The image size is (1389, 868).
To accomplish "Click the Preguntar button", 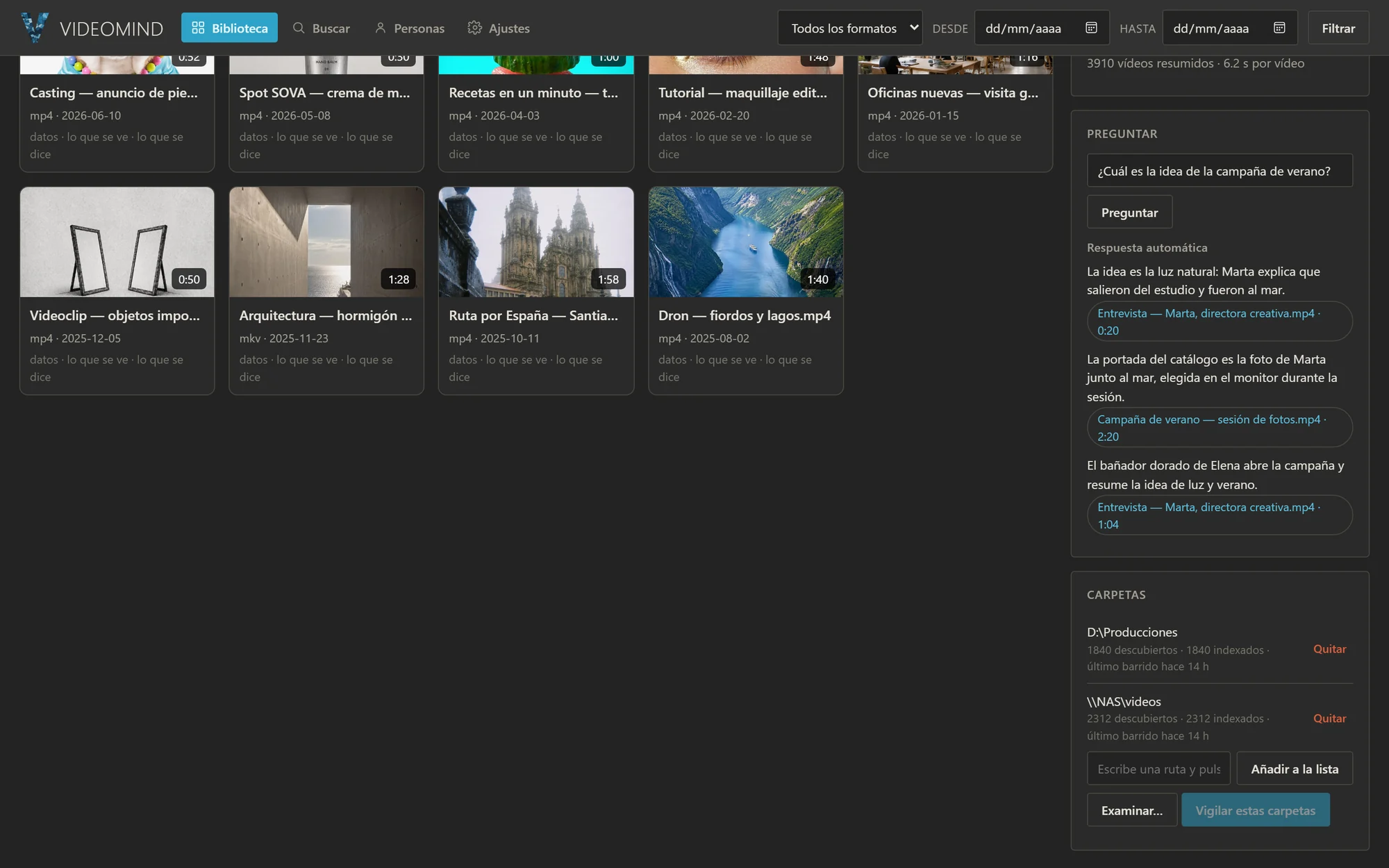I will (x=1129, y=212).
